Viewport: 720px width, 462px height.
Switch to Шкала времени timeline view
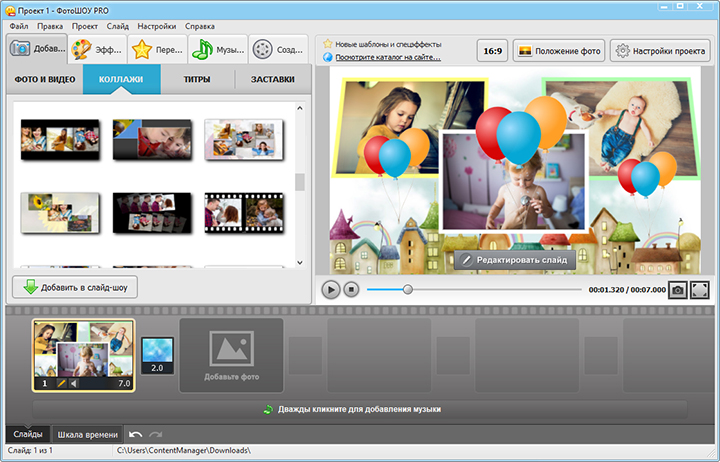(x=88, y=434)
